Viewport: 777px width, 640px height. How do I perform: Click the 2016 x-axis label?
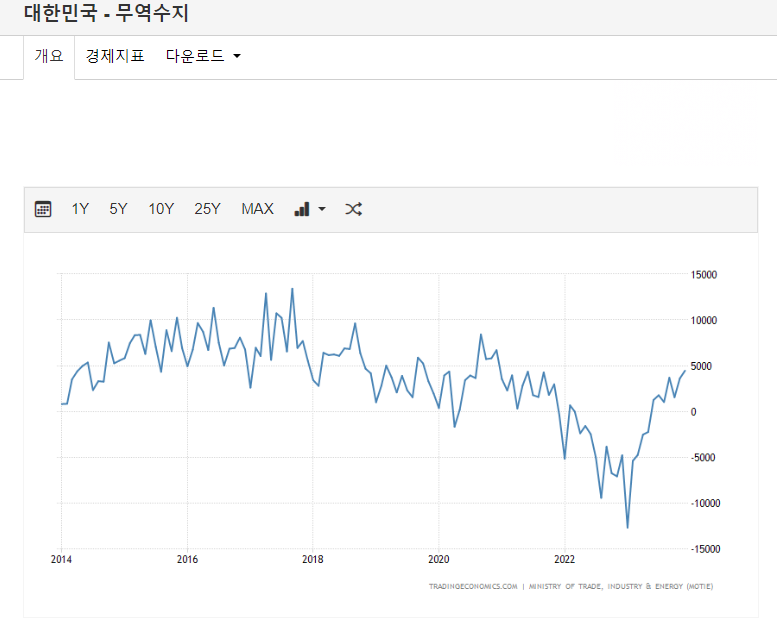click(187, 559)
